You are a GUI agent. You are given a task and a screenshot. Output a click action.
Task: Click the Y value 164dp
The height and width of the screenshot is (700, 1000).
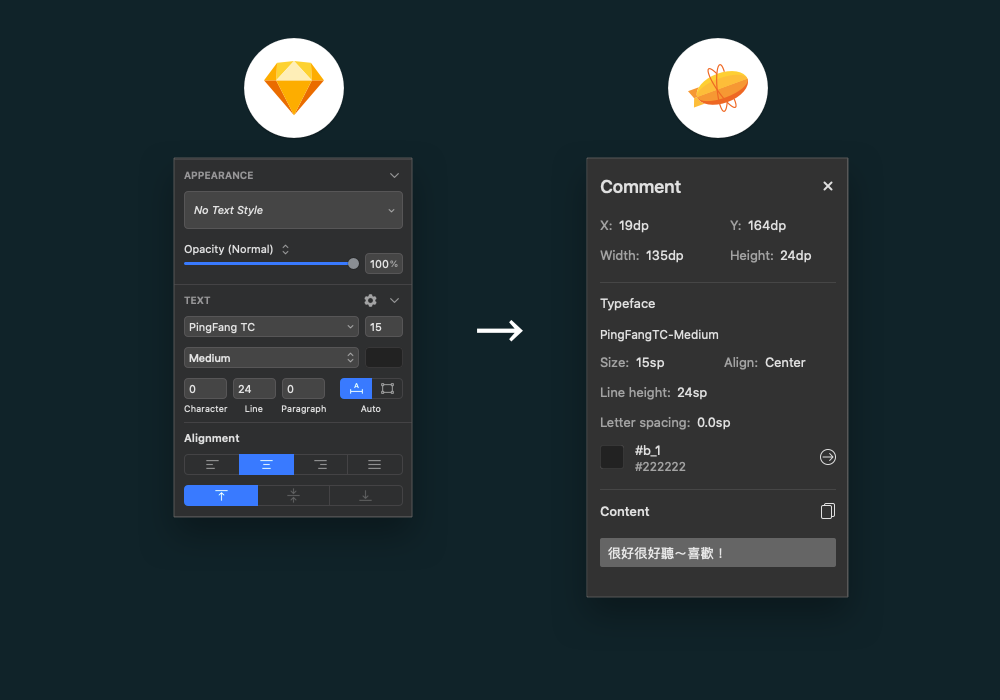(767, 226)
